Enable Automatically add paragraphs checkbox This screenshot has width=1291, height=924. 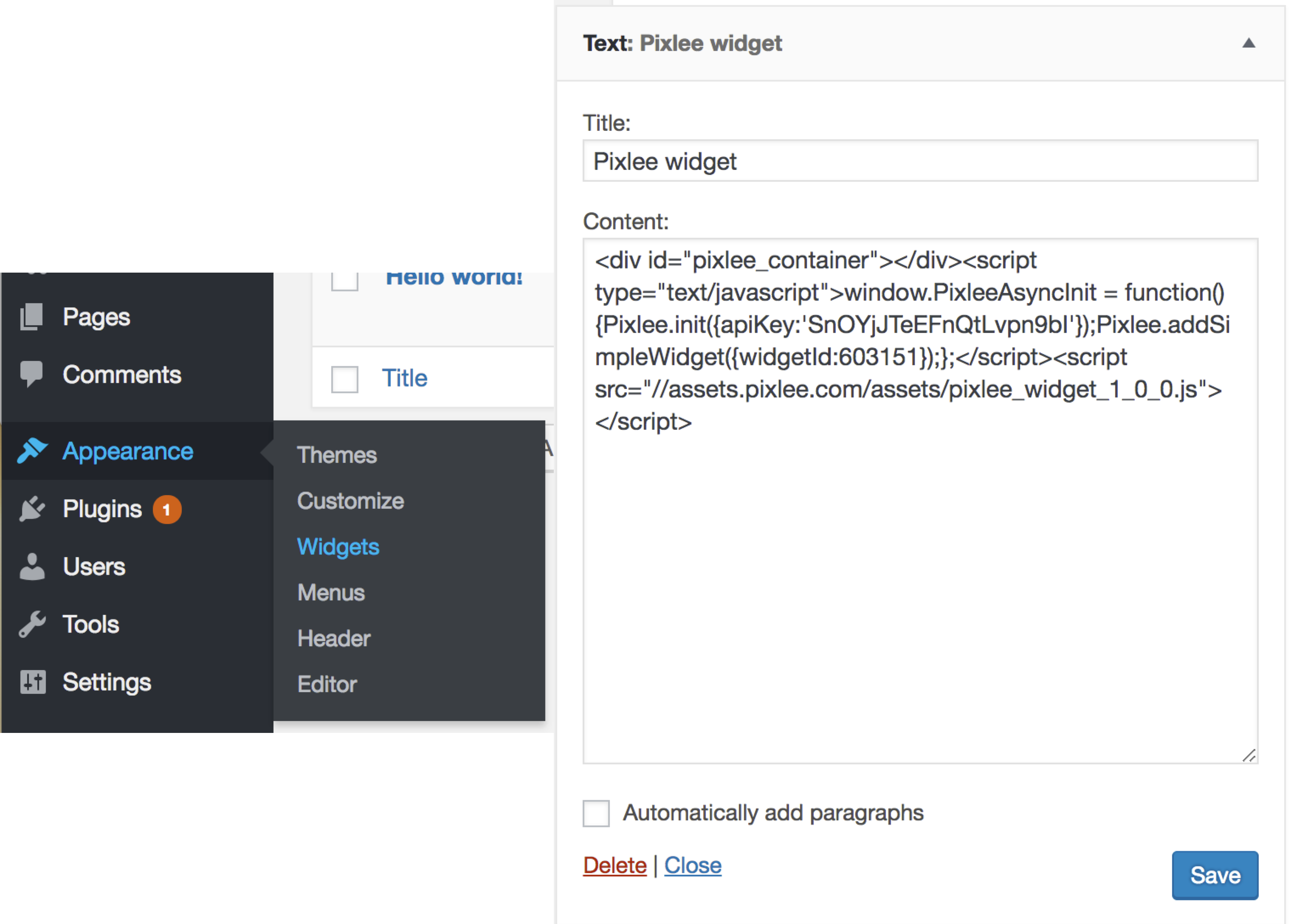click(x=596, y=813)
